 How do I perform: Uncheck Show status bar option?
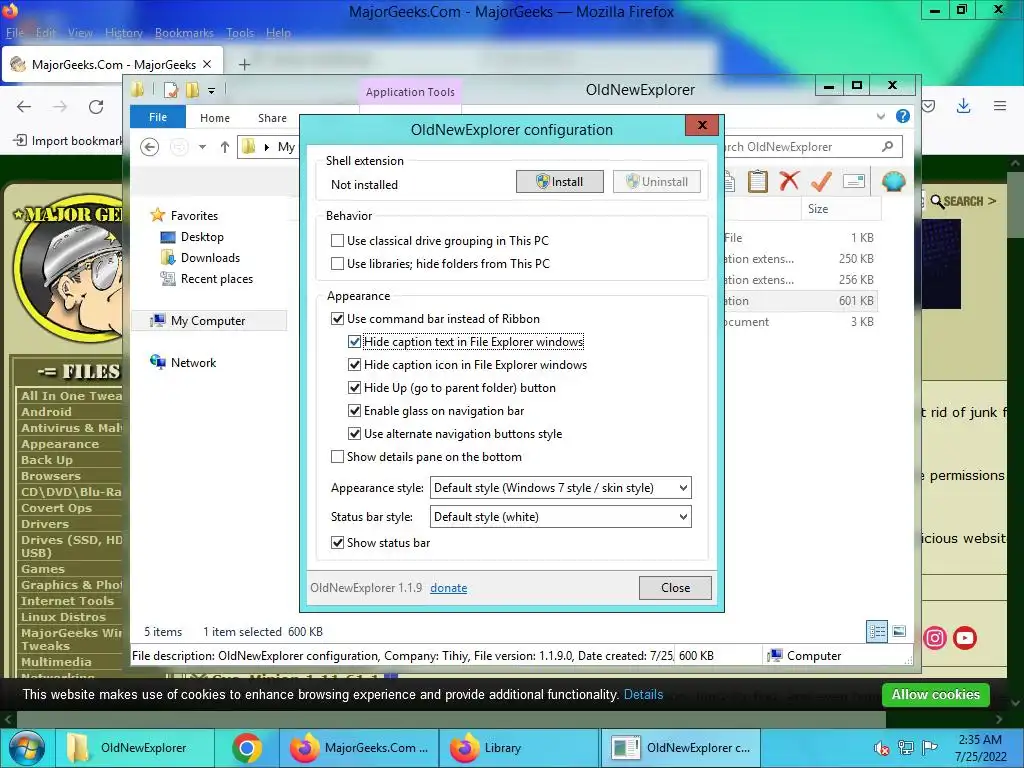(337, 542)
